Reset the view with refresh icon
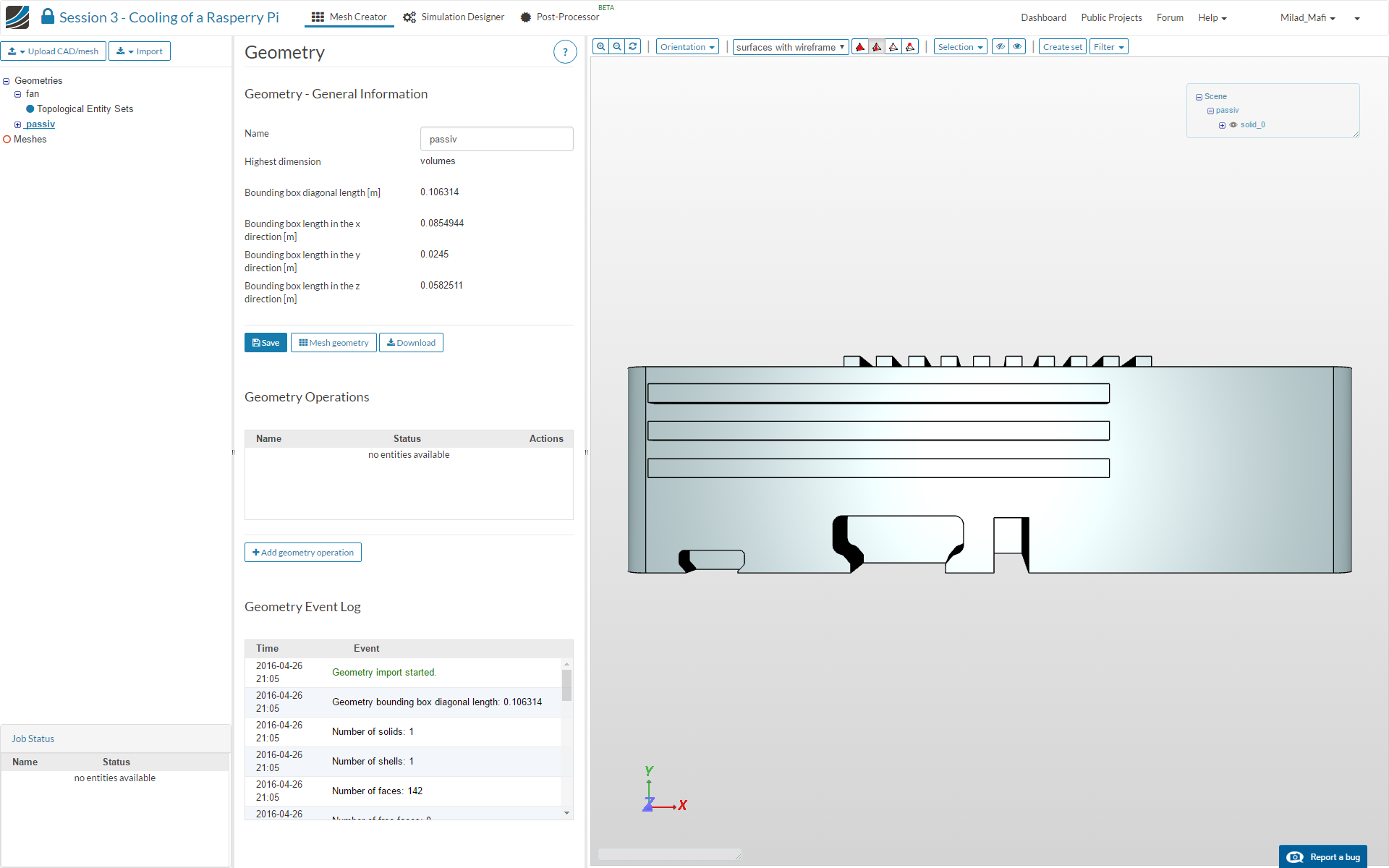 pos(633,47)
